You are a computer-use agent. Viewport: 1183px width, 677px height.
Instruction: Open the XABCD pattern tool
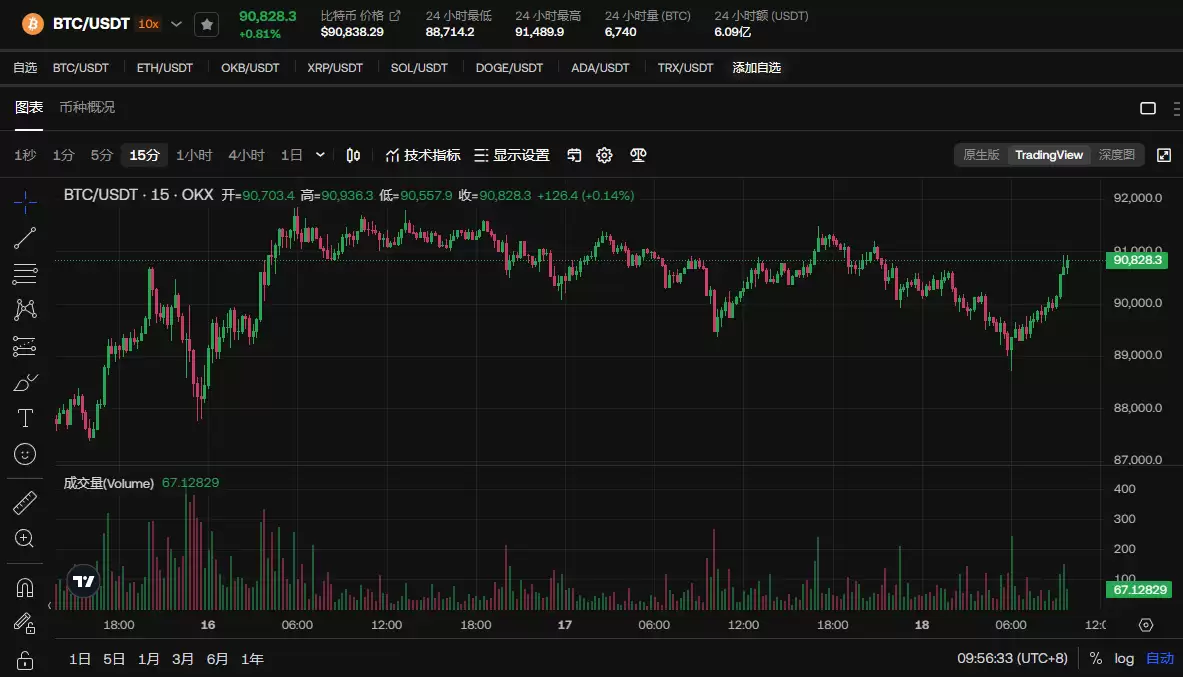[x=24, y=309]
